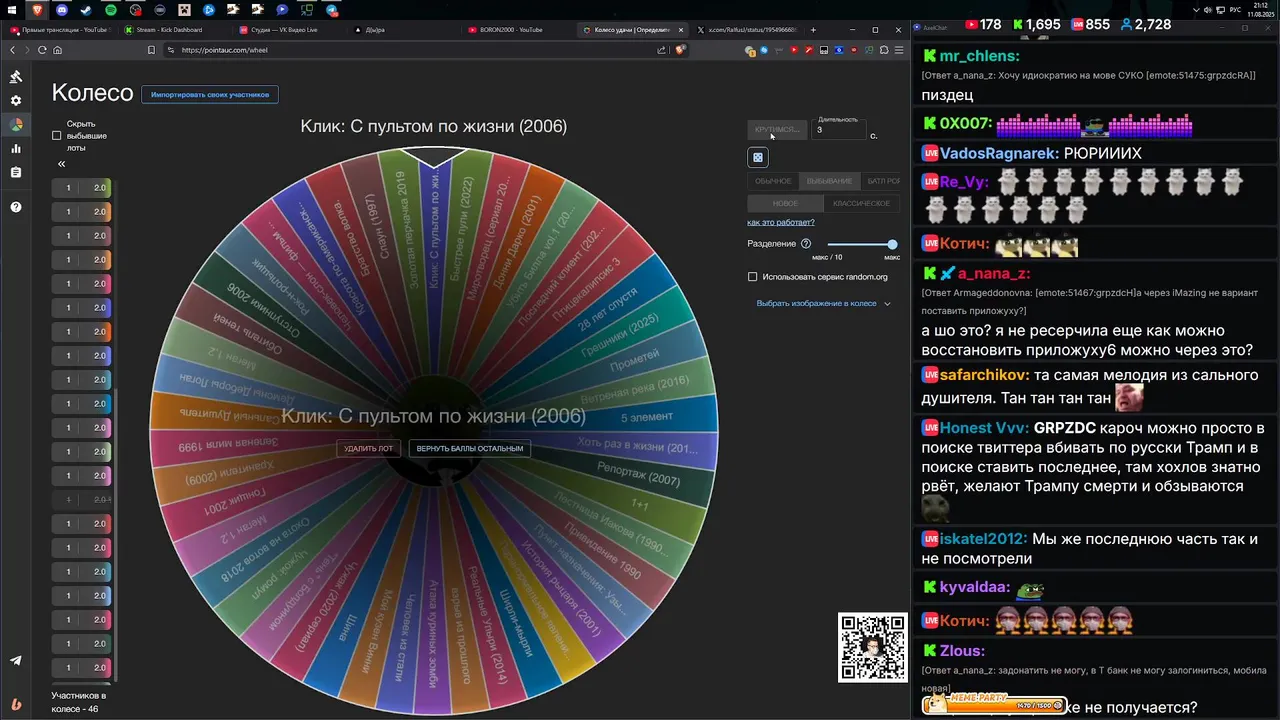Image resolution: width=1280 pixels, height=720 pixels.
Task: Click the Brave shields lion icon
Action: 680,50
